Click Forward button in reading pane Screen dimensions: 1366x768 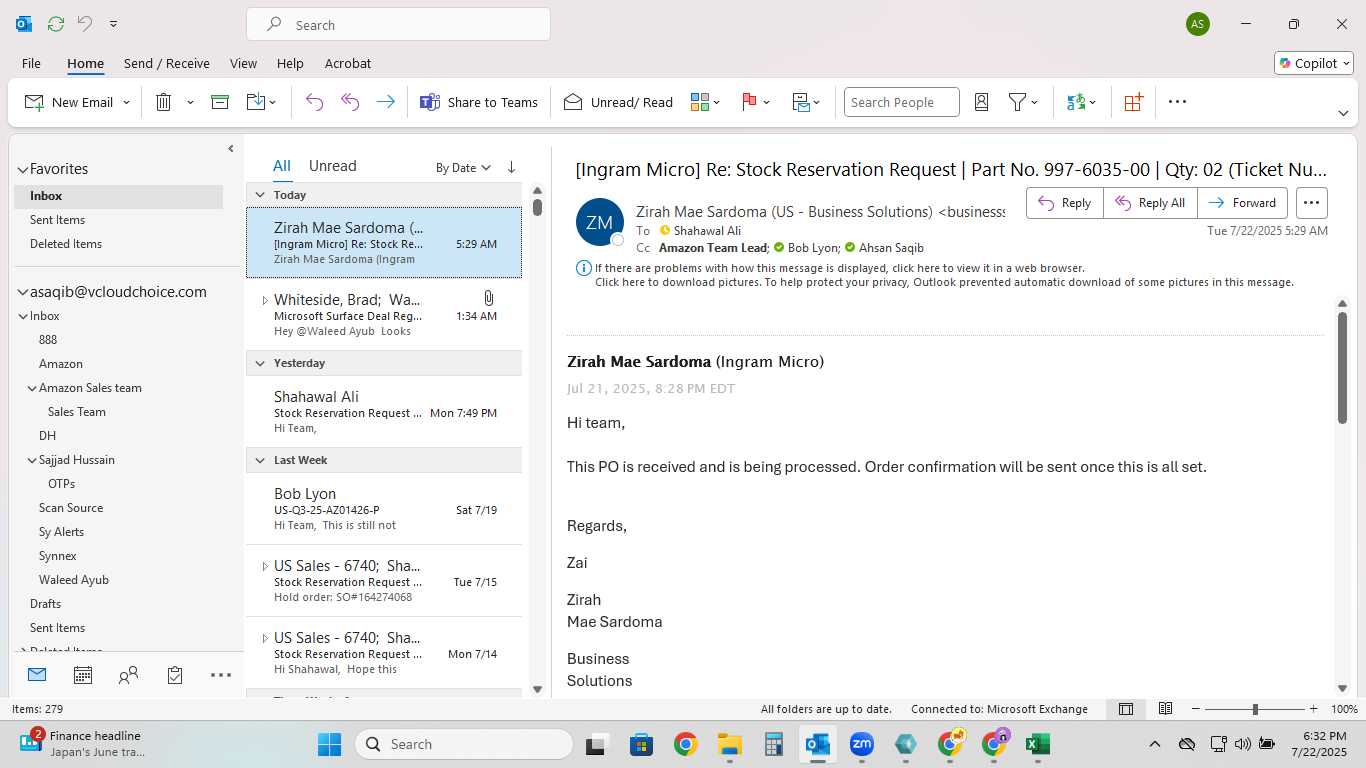(x=1242, y=203)
